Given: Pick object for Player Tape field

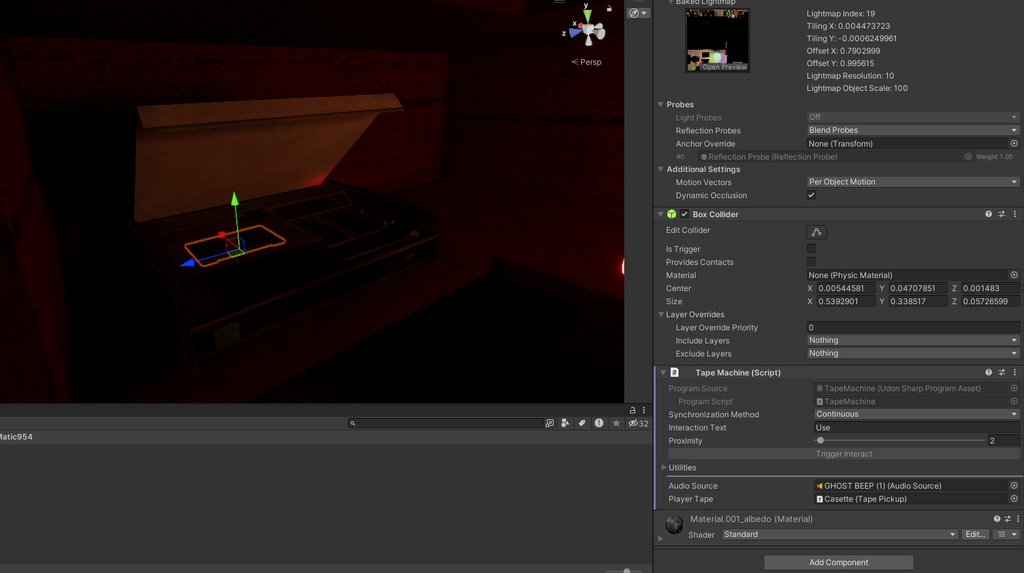Looking at the screenshot, I should tap(1014, 499).
